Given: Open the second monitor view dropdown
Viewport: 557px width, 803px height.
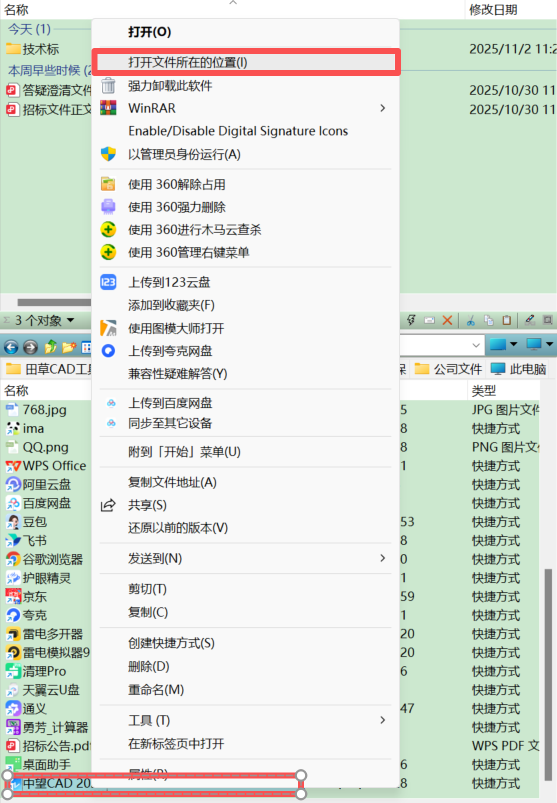Looking at the screenshot, I should [550, 344].
